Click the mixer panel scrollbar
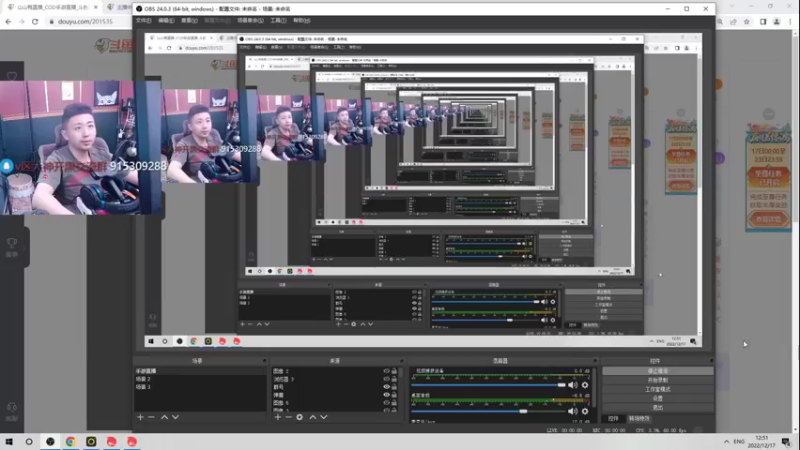The height and width of the screenshot is (450, 800). click(595, 394)
